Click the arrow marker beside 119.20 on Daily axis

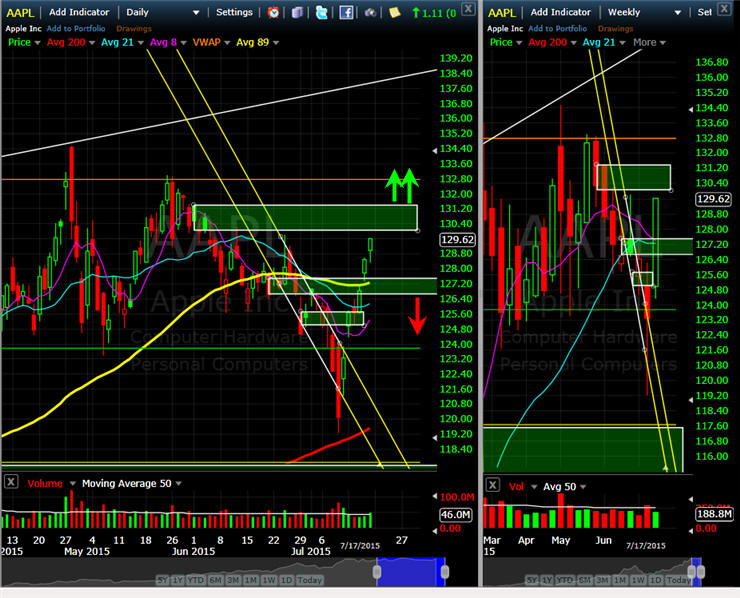(435, 438)
